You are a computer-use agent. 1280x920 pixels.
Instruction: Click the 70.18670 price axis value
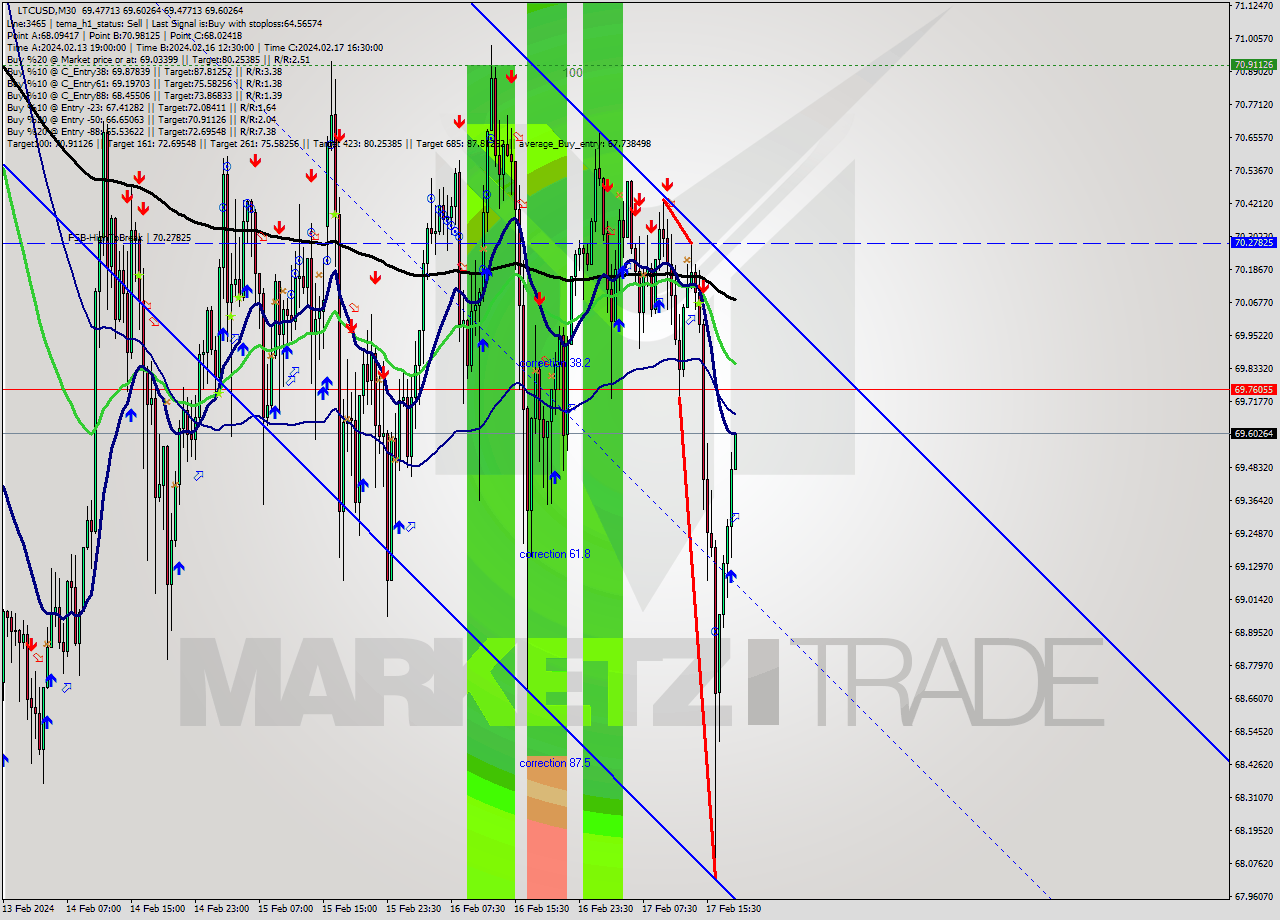point(1253,269)
